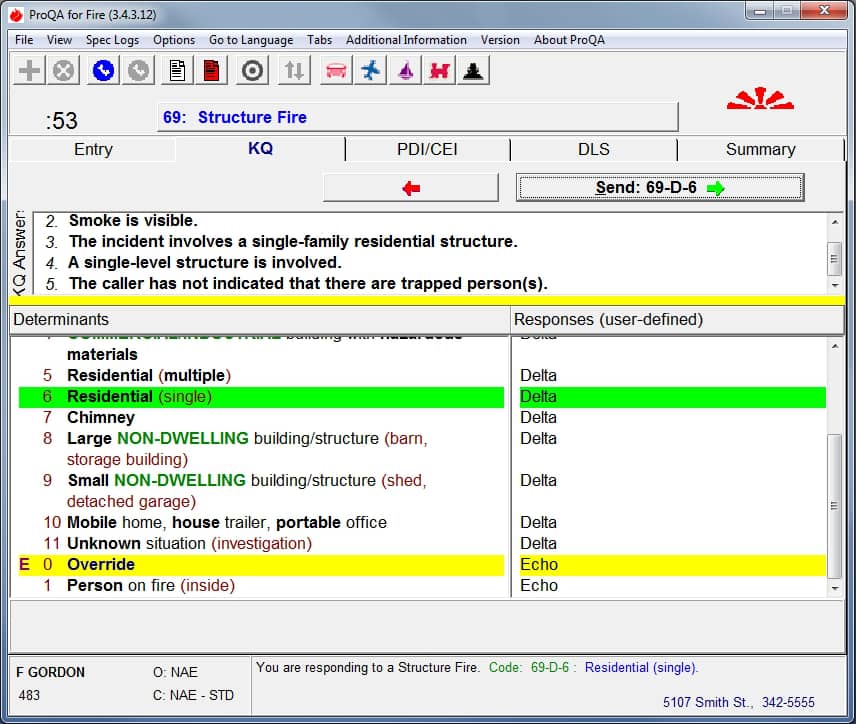Click the up-down arrows toolbar icon
Image resolution: width=856 pixels, height=724 pixels.
pyautogui.click(x=294, y=71)
